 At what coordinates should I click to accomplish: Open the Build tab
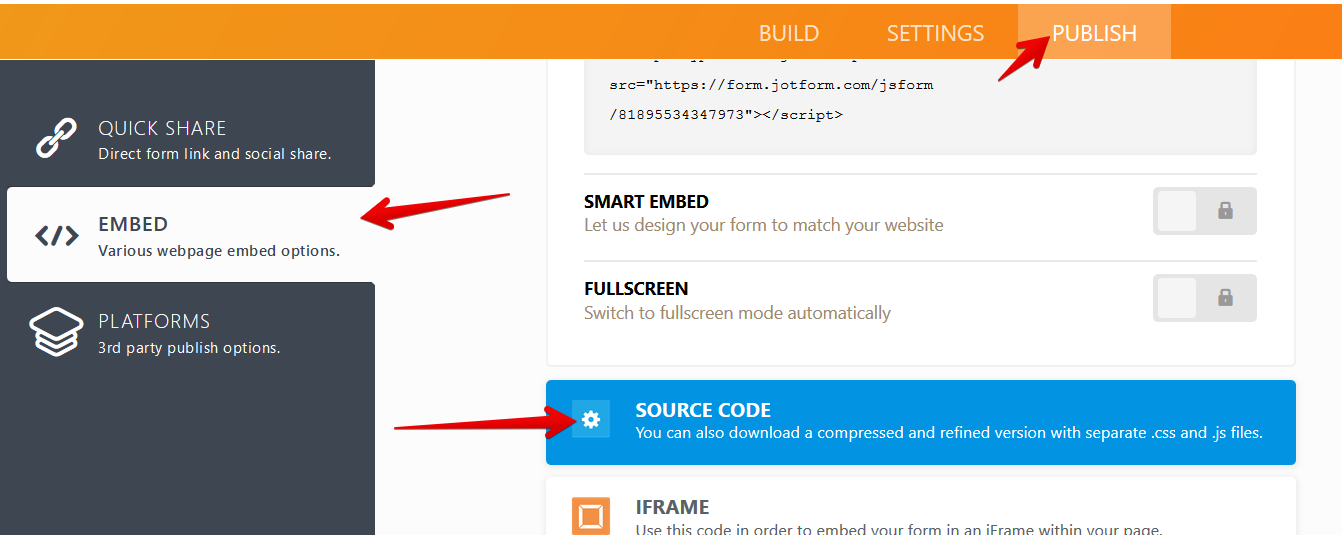pos(789,33)
